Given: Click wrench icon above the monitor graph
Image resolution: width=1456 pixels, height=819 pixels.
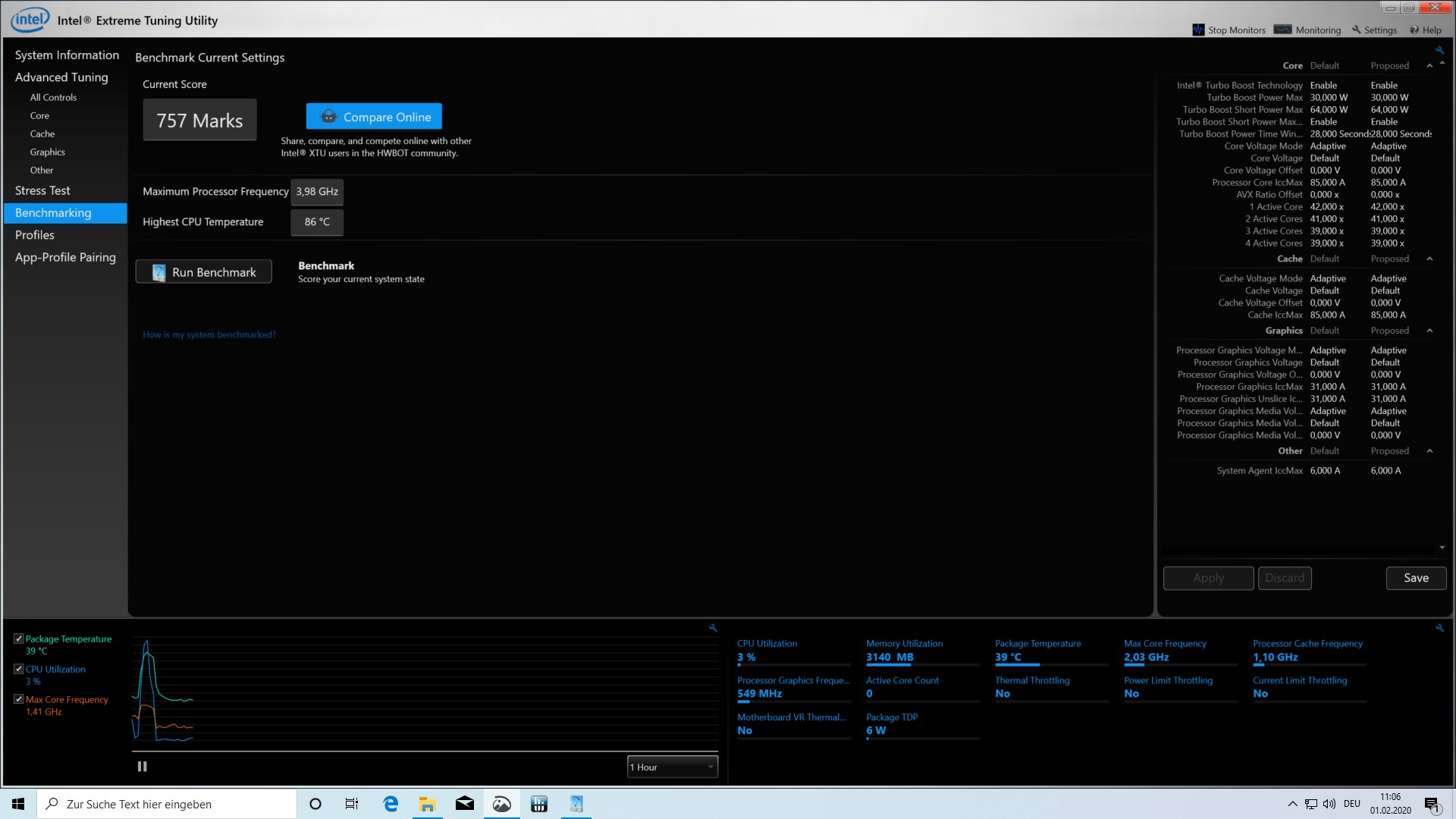Looking at the screenshot, I should (713, 628).
